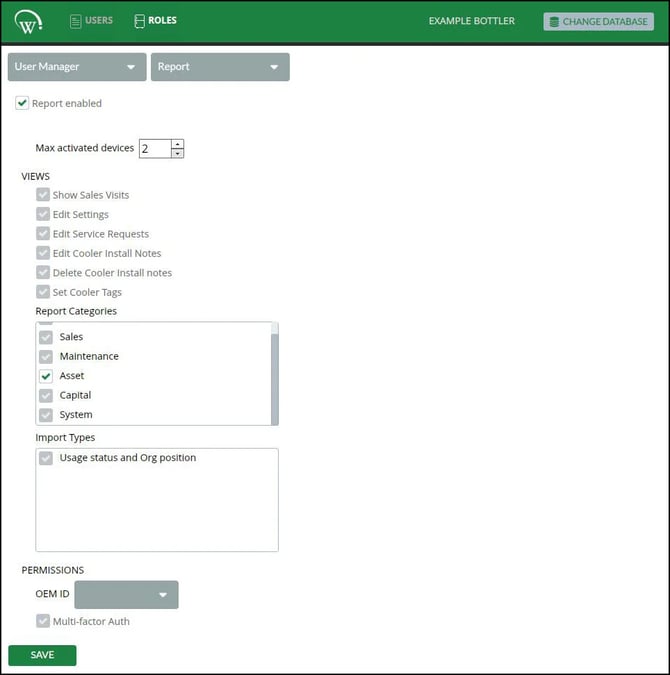
Task: Click the PERMISSIONS section heading
Action: click(x=53, y=570)
